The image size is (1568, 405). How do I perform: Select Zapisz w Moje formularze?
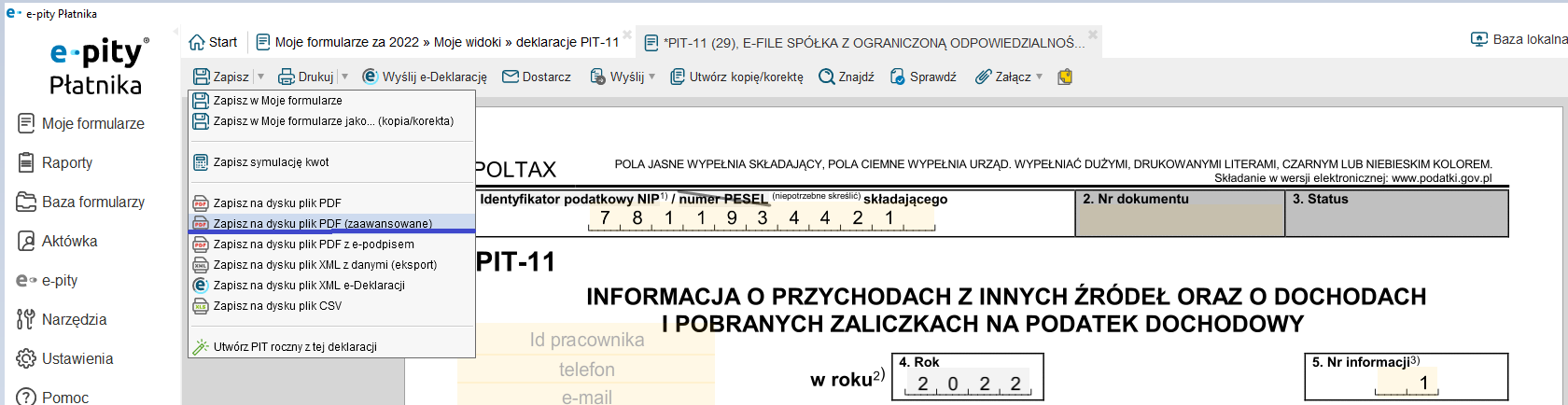tap(331, 101)
